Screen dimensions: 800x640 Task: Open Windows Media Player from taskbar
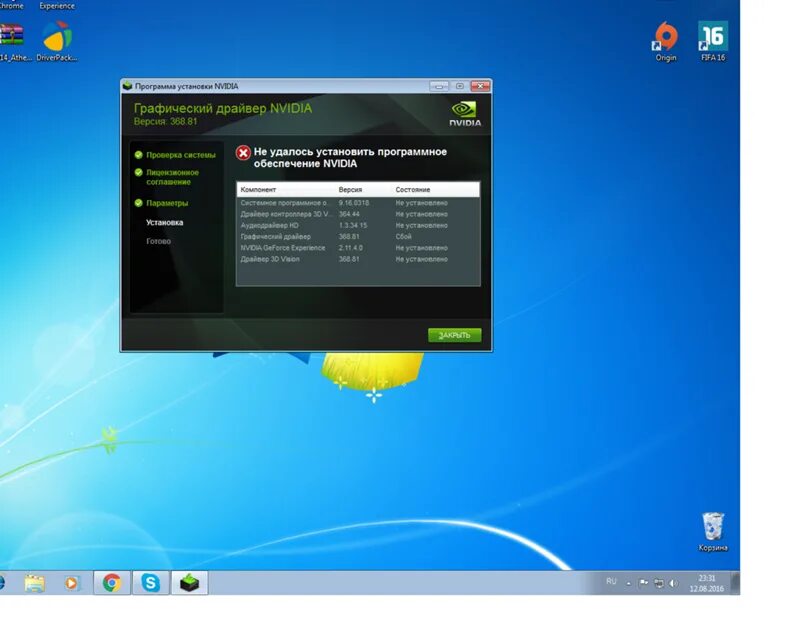point(71,583)
